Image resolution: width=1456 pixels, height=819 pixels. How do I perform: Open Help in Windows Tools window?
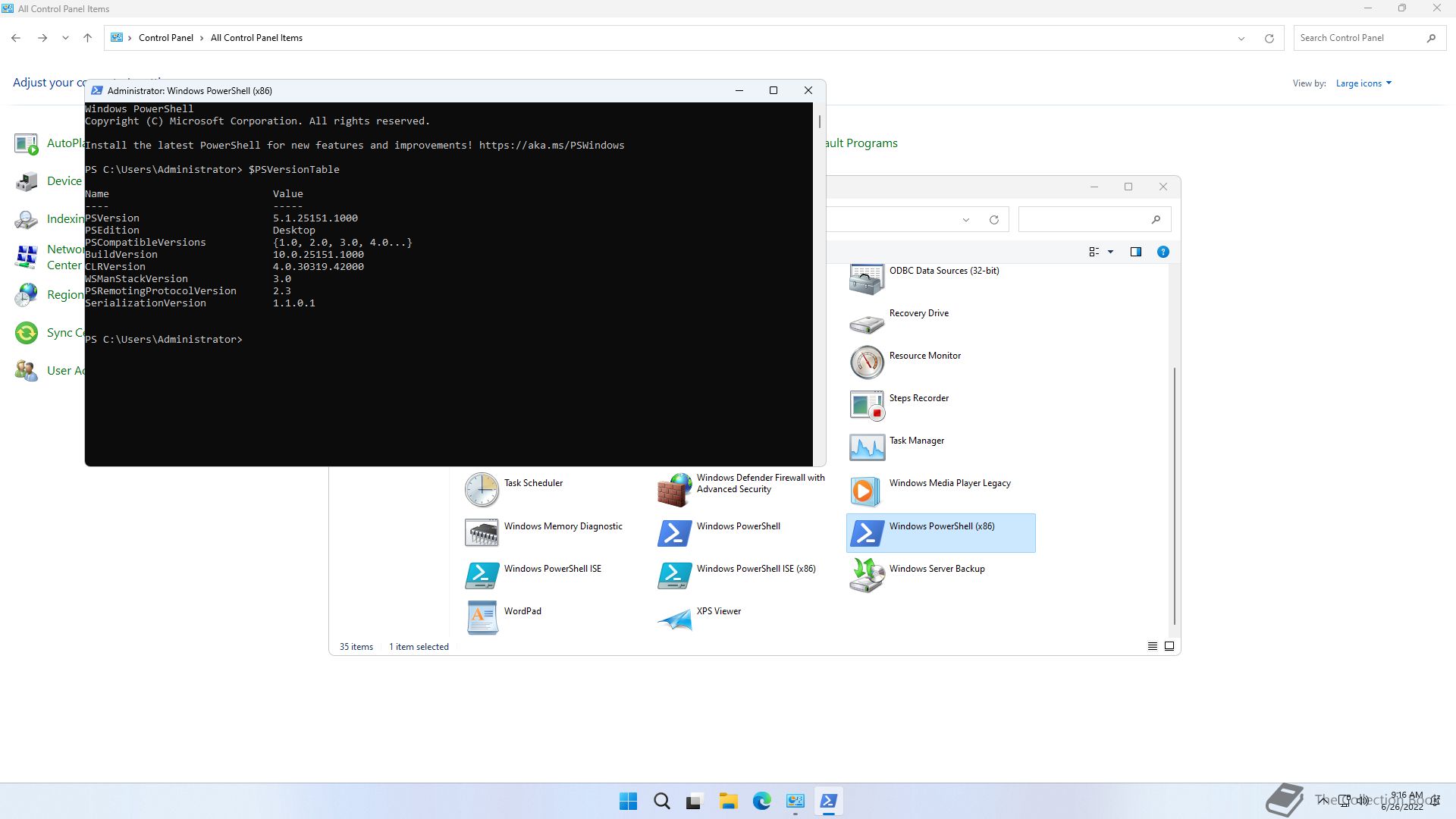point(1163,252)
